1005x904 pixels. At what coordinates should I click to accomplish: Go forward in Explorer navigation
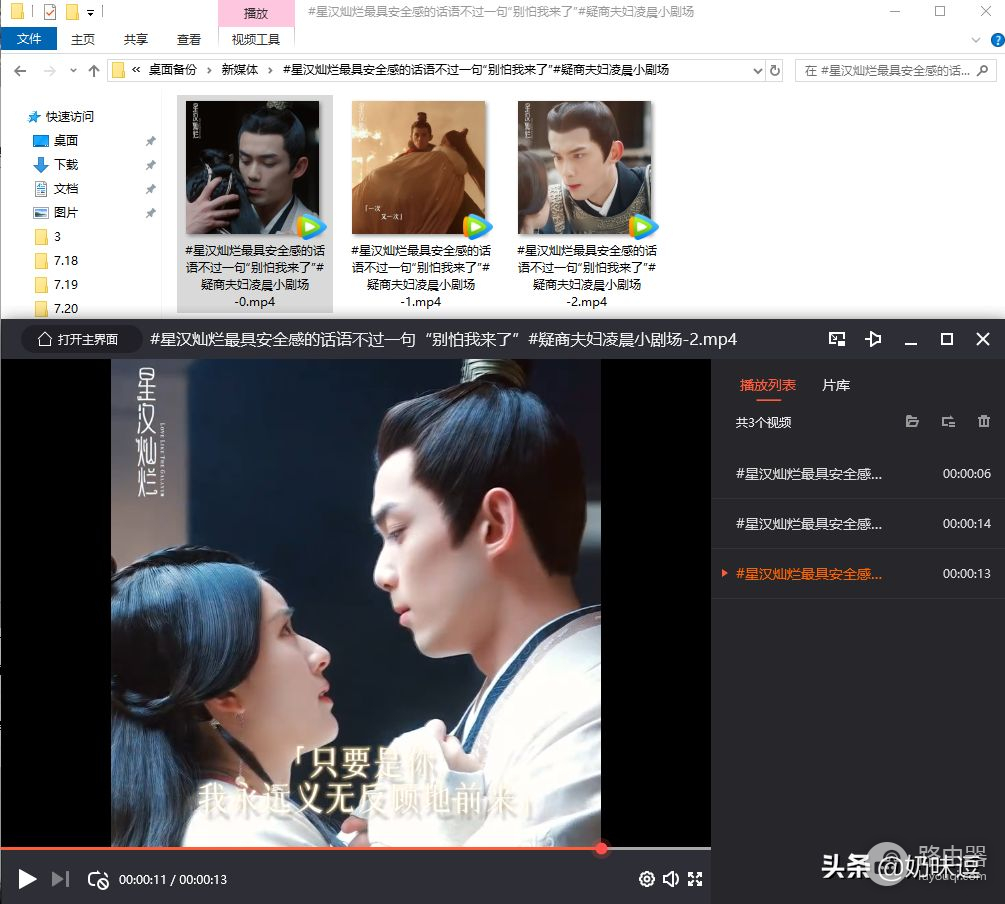(x=49, y=71)
